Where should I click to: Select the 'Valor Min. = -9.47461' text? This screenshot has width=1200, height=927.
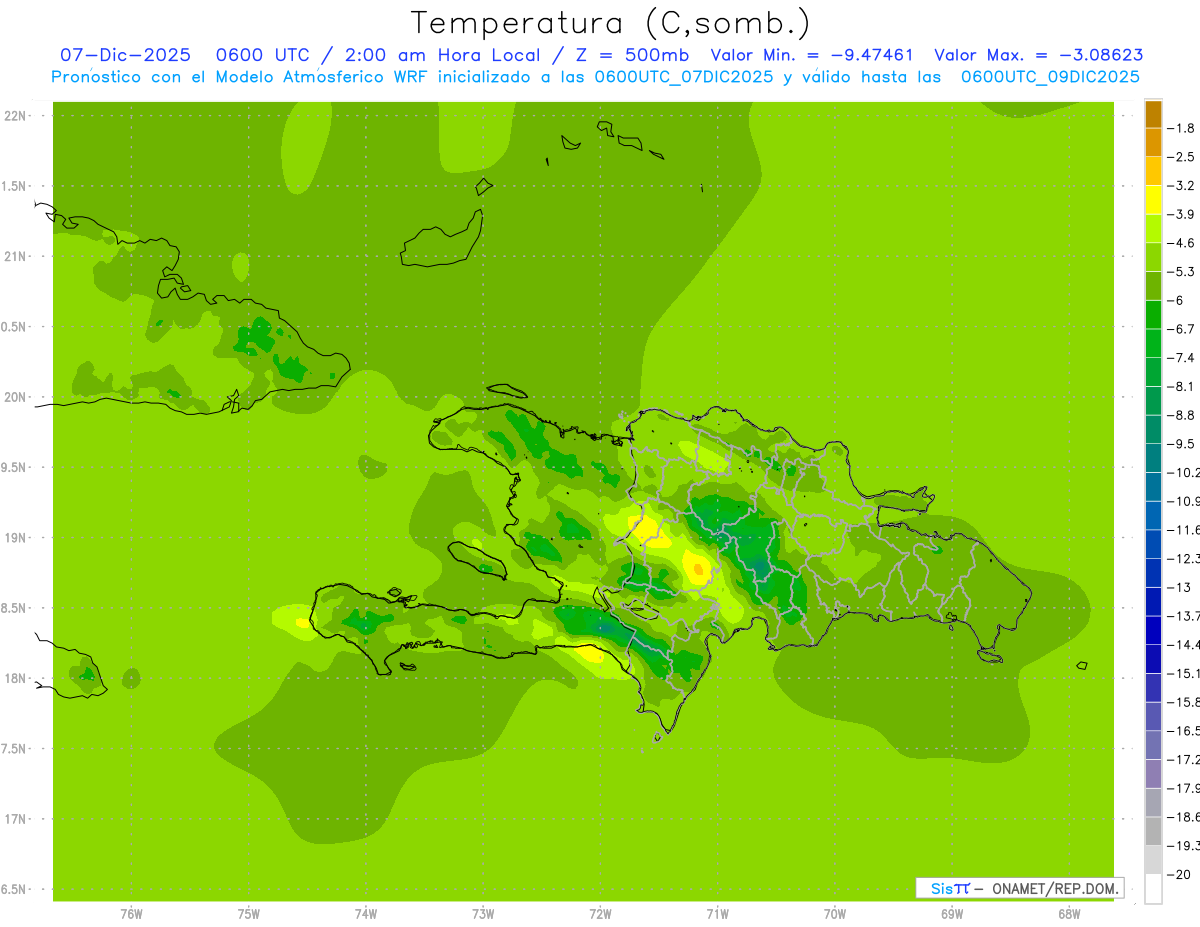(813, 55)
